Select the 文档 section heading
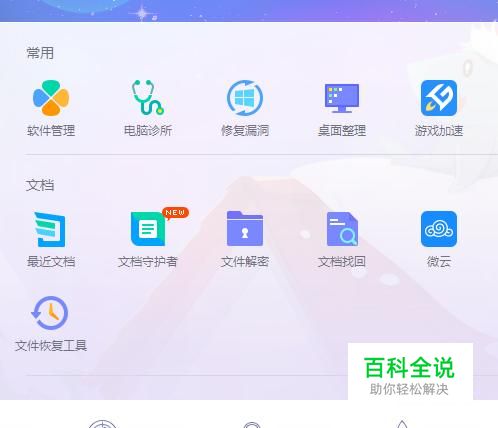 pos(40,185)
